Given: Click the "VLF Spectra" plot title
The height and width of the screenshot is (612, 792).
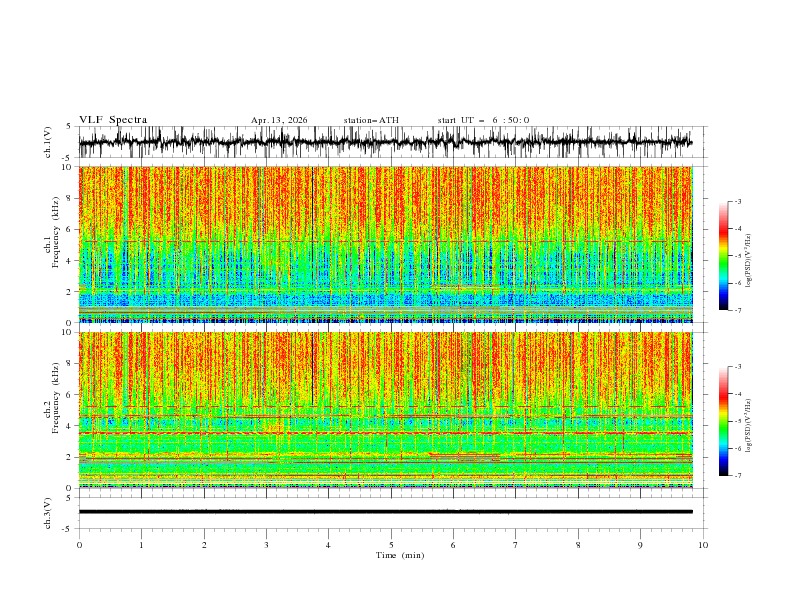Looking at the screenshot, I should click(x=113, y=120).
